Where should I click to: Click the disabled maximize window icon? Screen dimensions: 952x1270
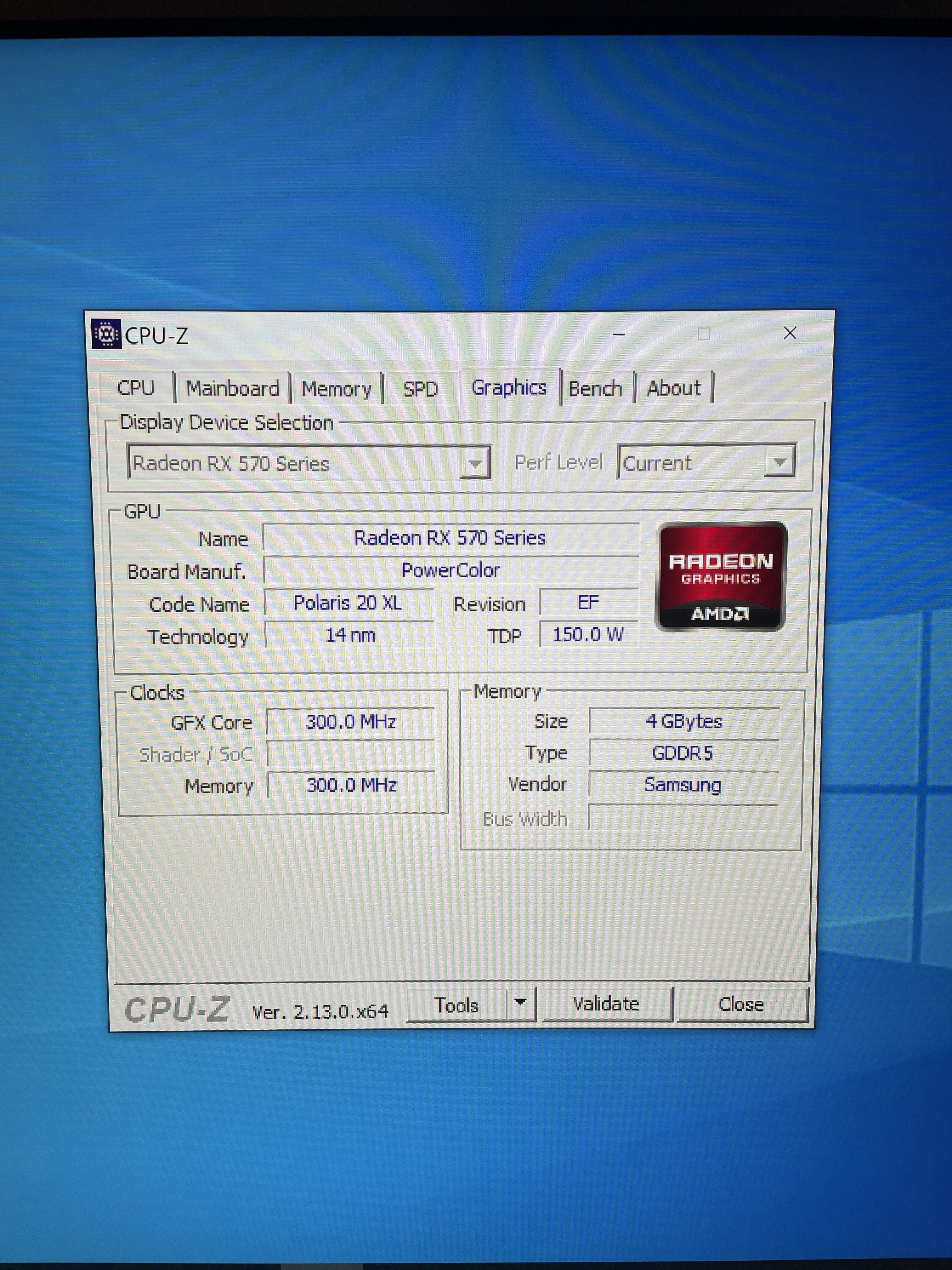click(x=704, y=334)
